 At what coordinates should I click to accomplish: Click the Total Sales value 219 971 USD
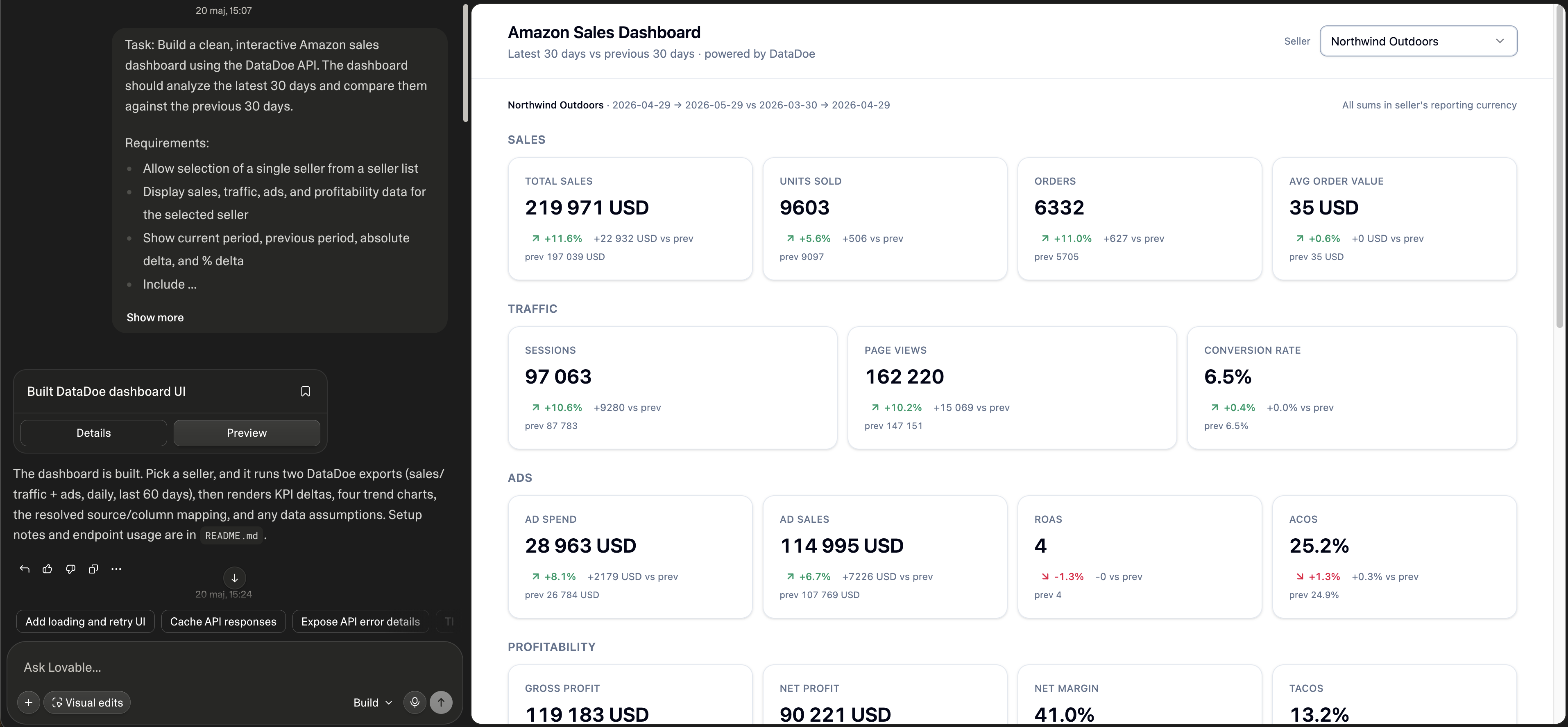click(587, 208)
